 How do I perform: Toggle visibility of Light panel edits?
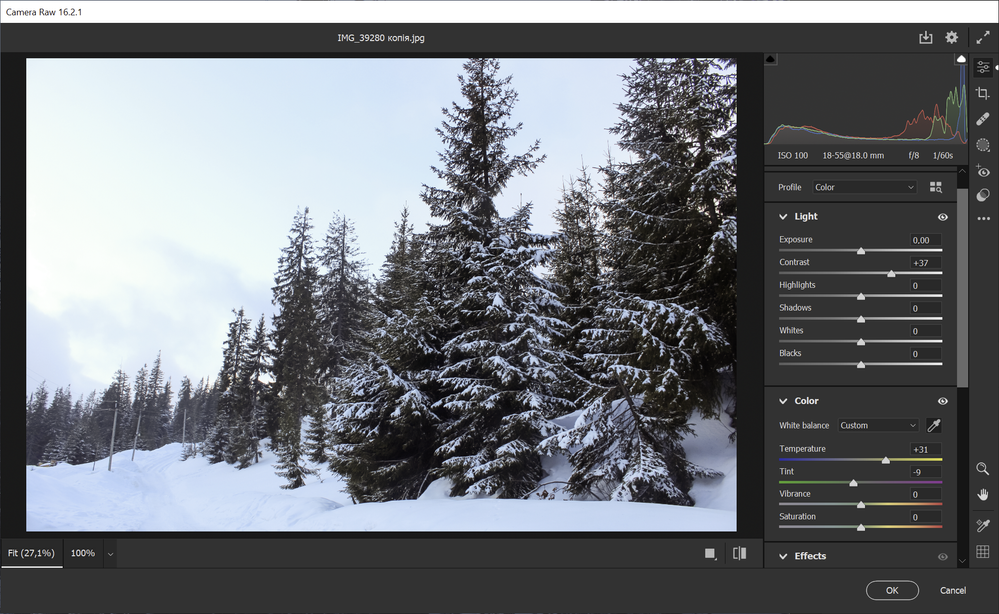(x=943, y=217)
